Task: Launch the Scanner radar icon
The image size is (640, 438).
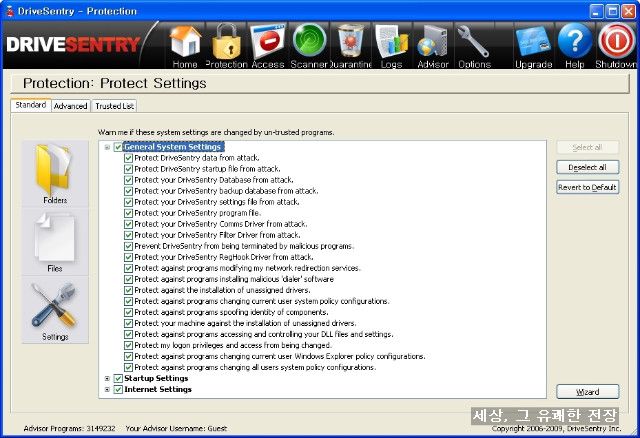Action: point(309,45)
